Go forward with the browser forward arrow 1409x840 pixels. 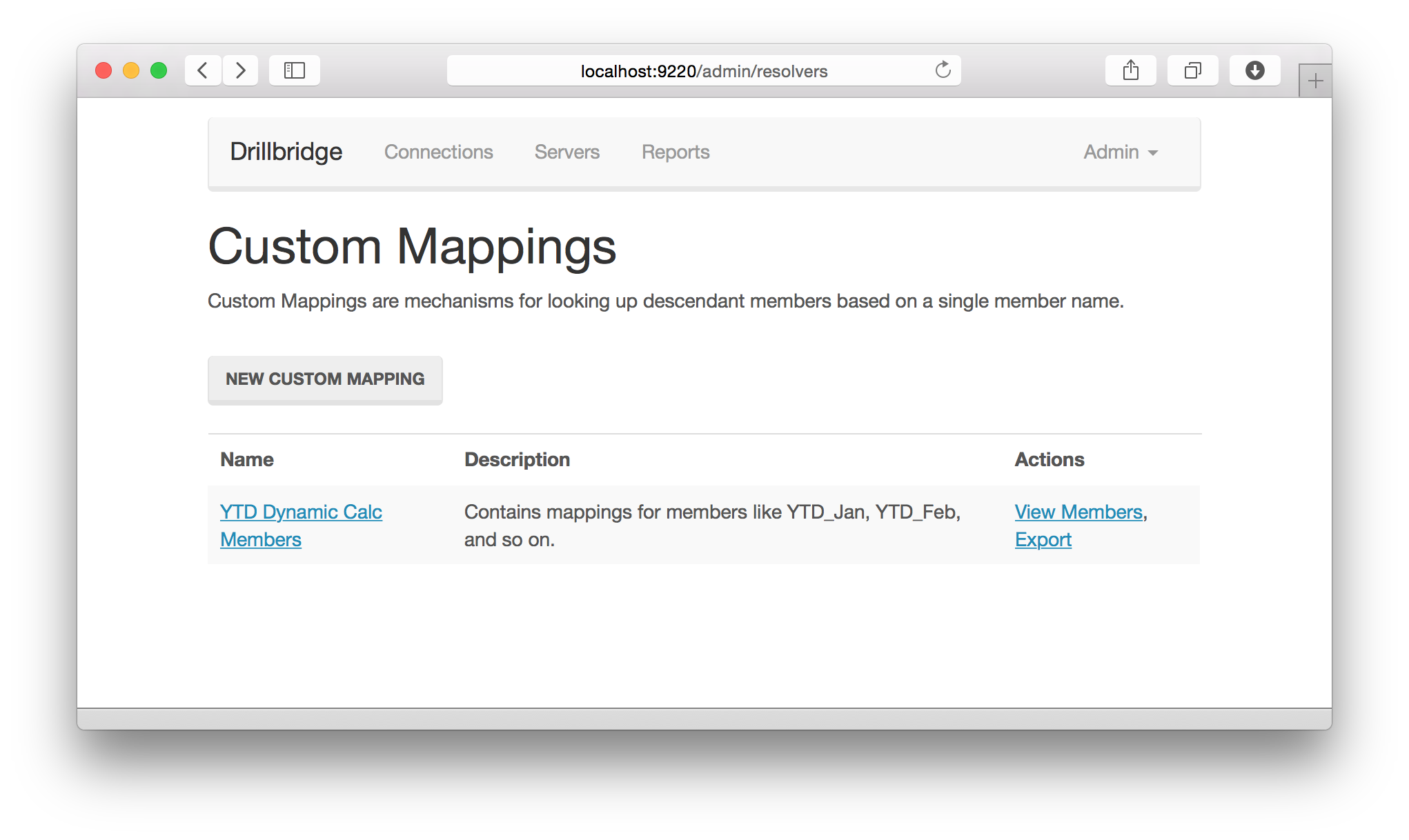tap(240, 70)
